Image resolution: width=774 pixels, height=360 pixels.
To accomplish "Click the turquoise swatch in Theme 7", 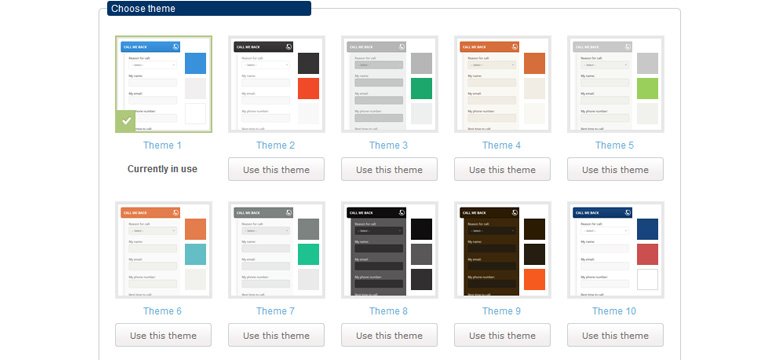I will pyautogui.click(x=309, y=254).
